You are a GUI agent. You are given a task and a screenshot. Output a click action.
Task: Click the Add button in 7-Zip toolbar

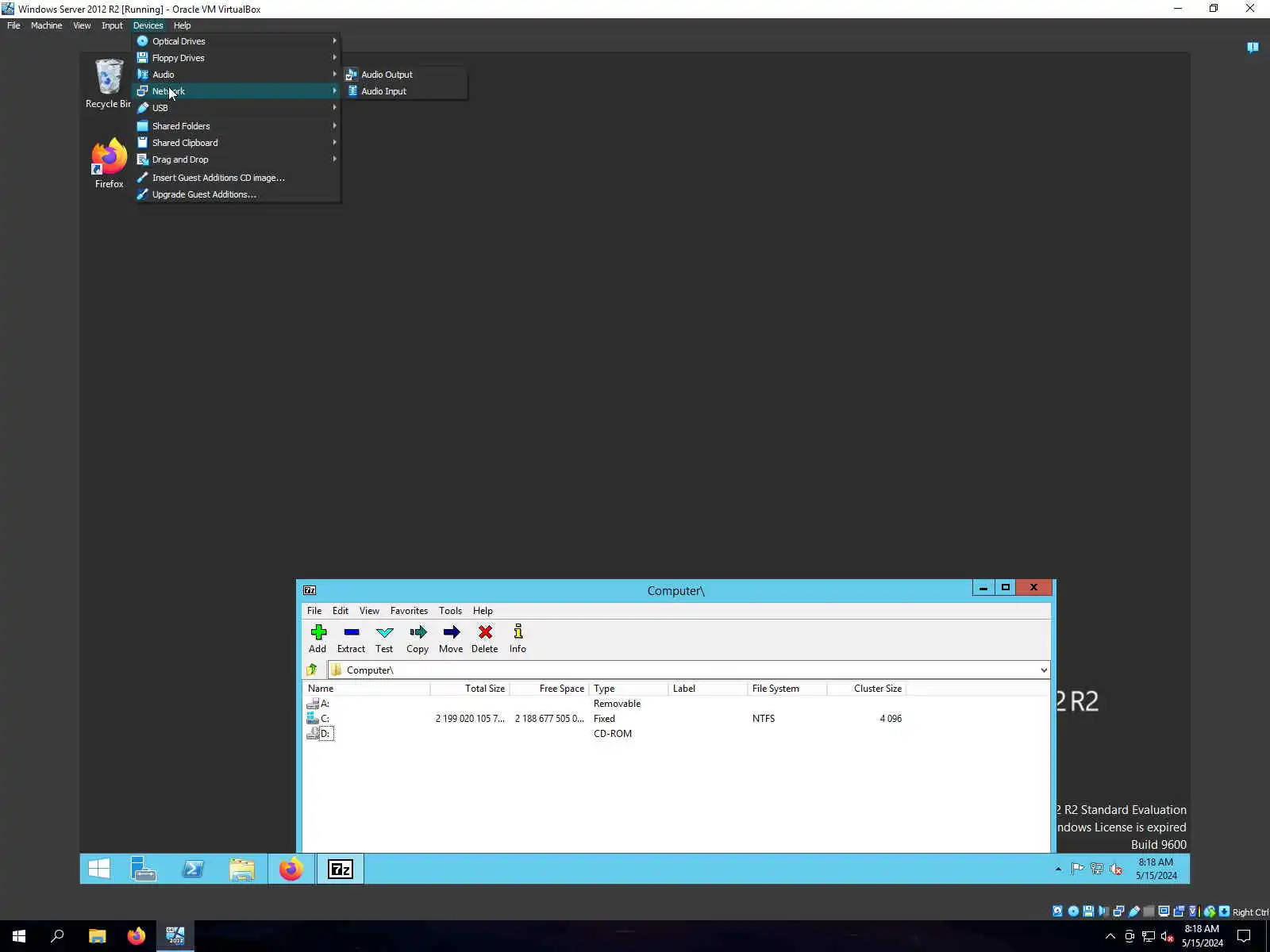[317, 639]
